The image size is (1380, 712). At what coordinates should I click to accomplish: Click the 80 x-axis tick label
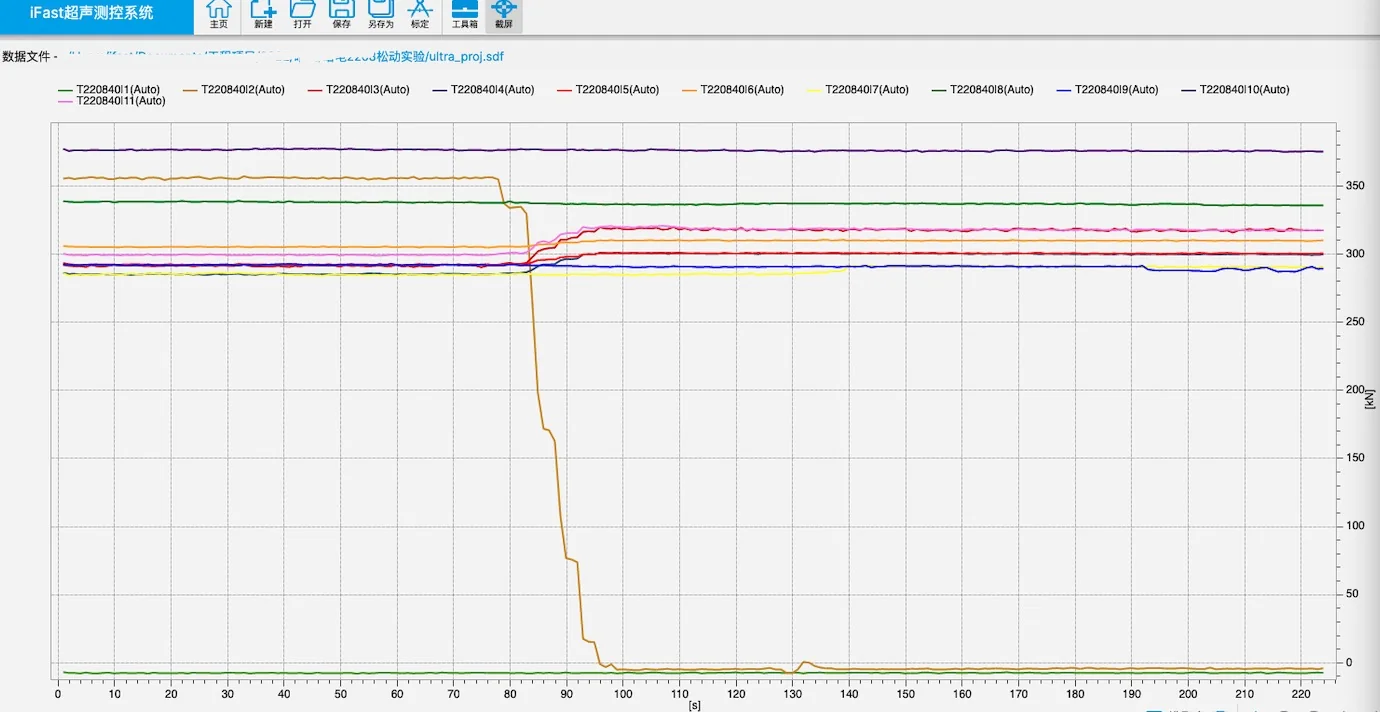(510, 694)
